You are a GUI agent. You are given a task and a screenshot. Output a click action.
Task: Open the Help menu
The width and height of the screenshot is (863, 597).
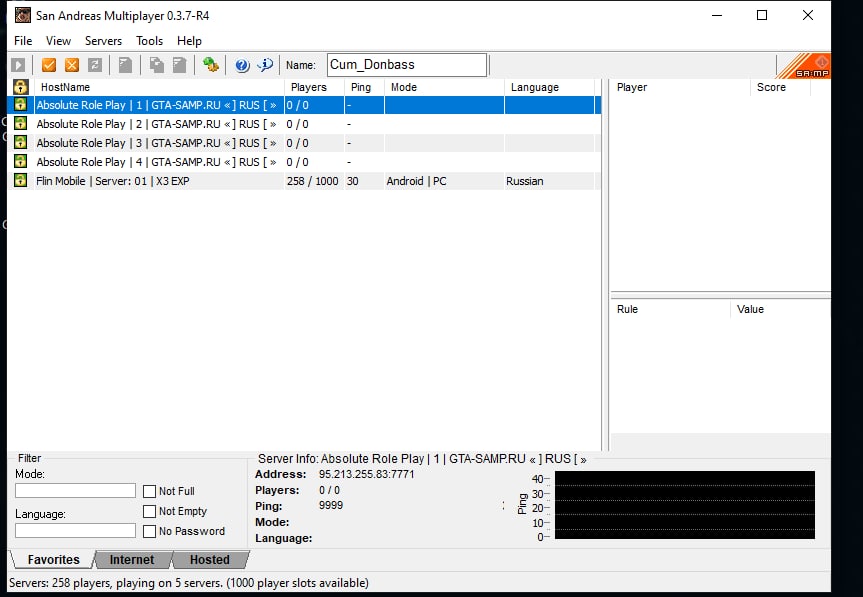[x=189, y=41]
